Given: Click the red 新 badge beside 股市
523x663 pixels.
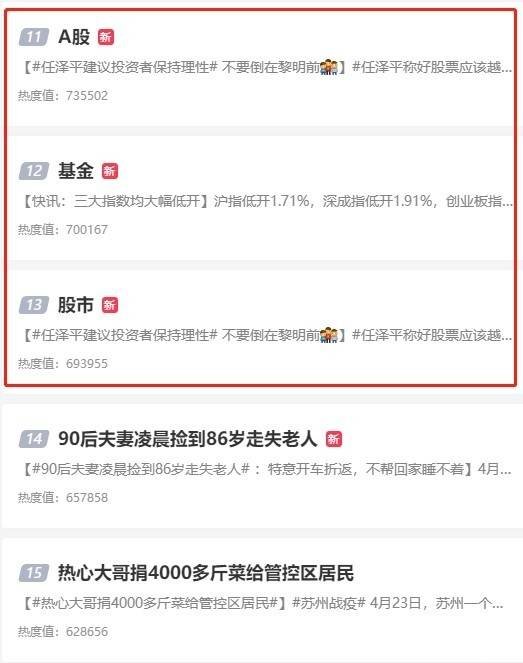Looking at the screenshot, I should [110, 305].
